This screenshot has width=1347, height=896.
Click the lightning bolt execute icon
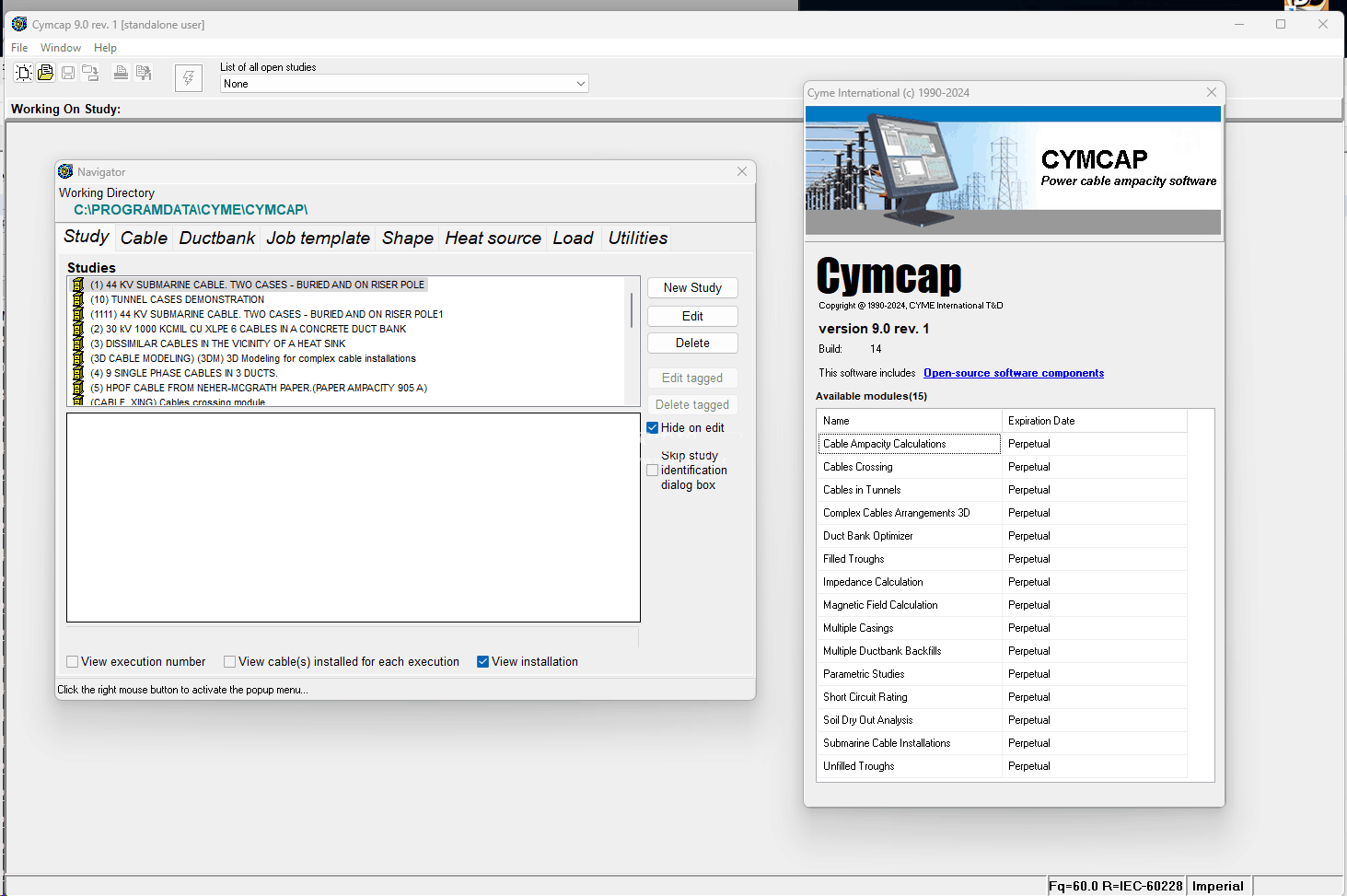click(189, 77)
